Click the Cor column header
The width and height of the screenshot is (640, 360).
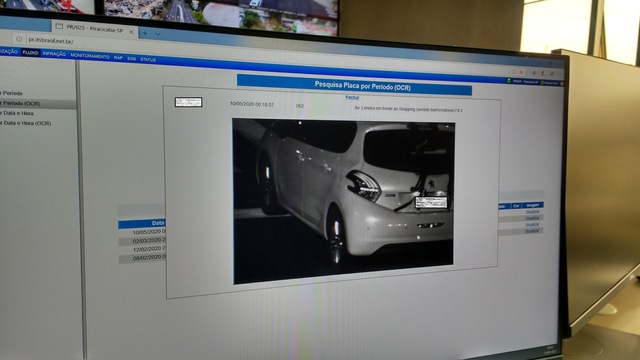click(516, 206)
